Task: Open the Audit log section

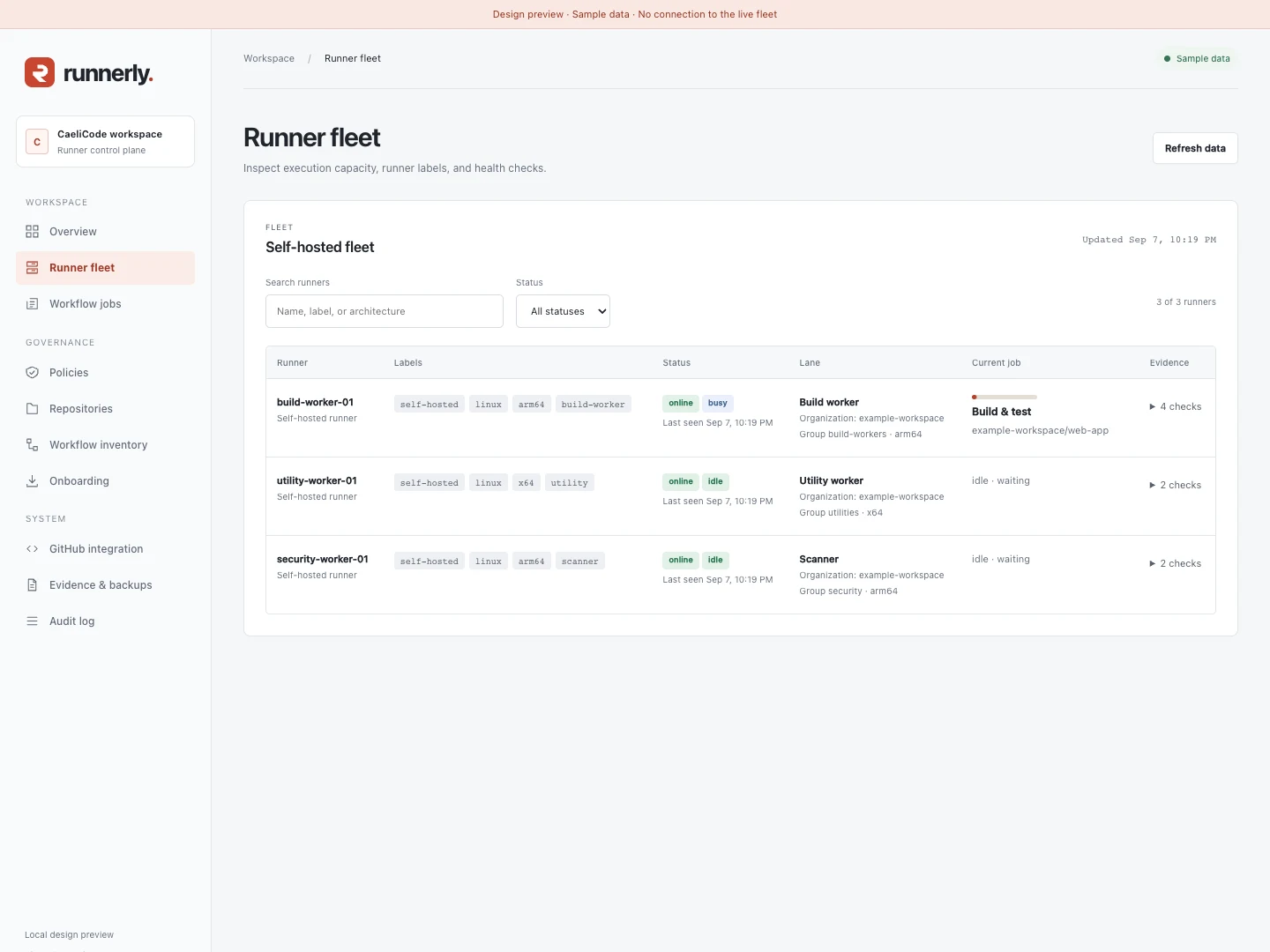Action: click(x=105, y=621)
